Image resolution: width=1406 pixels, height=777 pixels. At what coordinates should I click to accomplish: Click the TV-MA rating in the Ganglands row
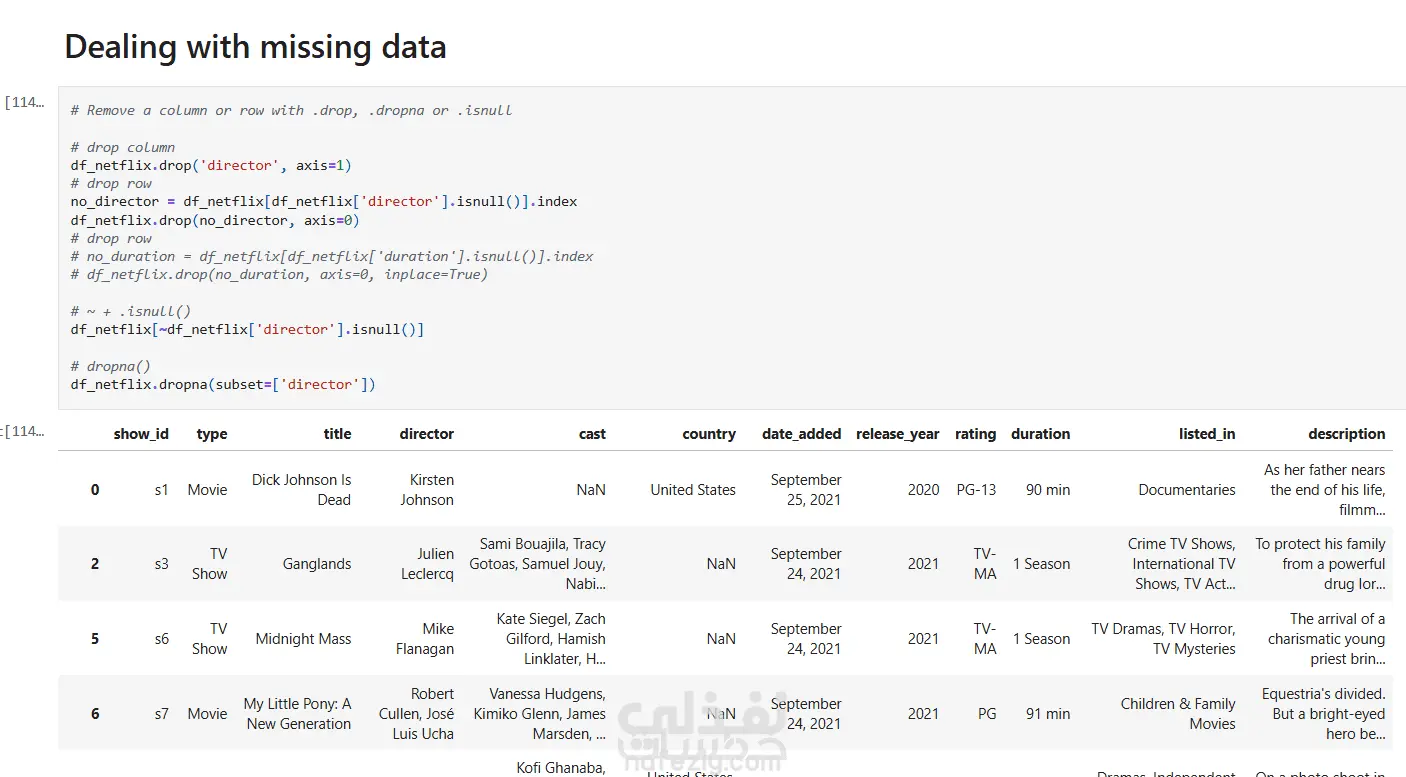(985, 564)
